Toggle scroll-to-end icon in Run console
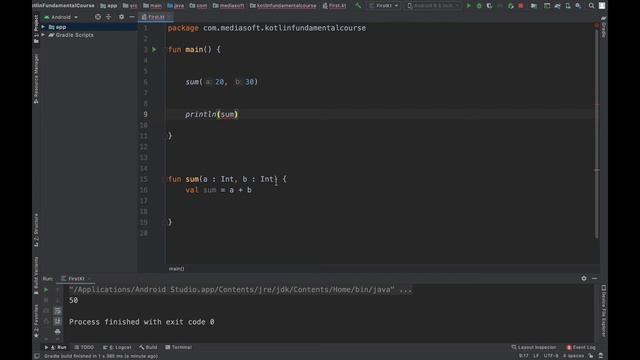This screenshot has height=360, width=640. pos(58,321)
